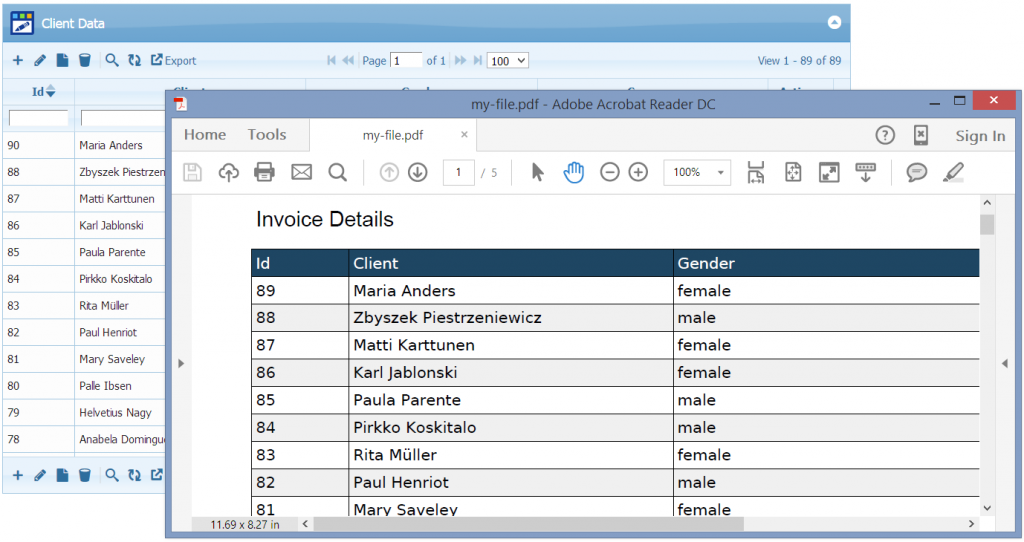Click the upload to cloud icon

(x=229, y=173)
